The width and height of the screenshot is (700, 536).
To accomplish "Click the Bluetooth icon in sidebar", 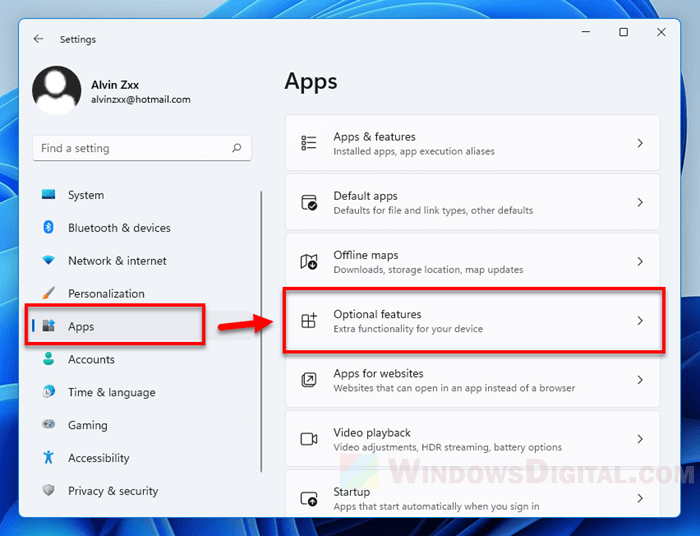I will (48, 228).
